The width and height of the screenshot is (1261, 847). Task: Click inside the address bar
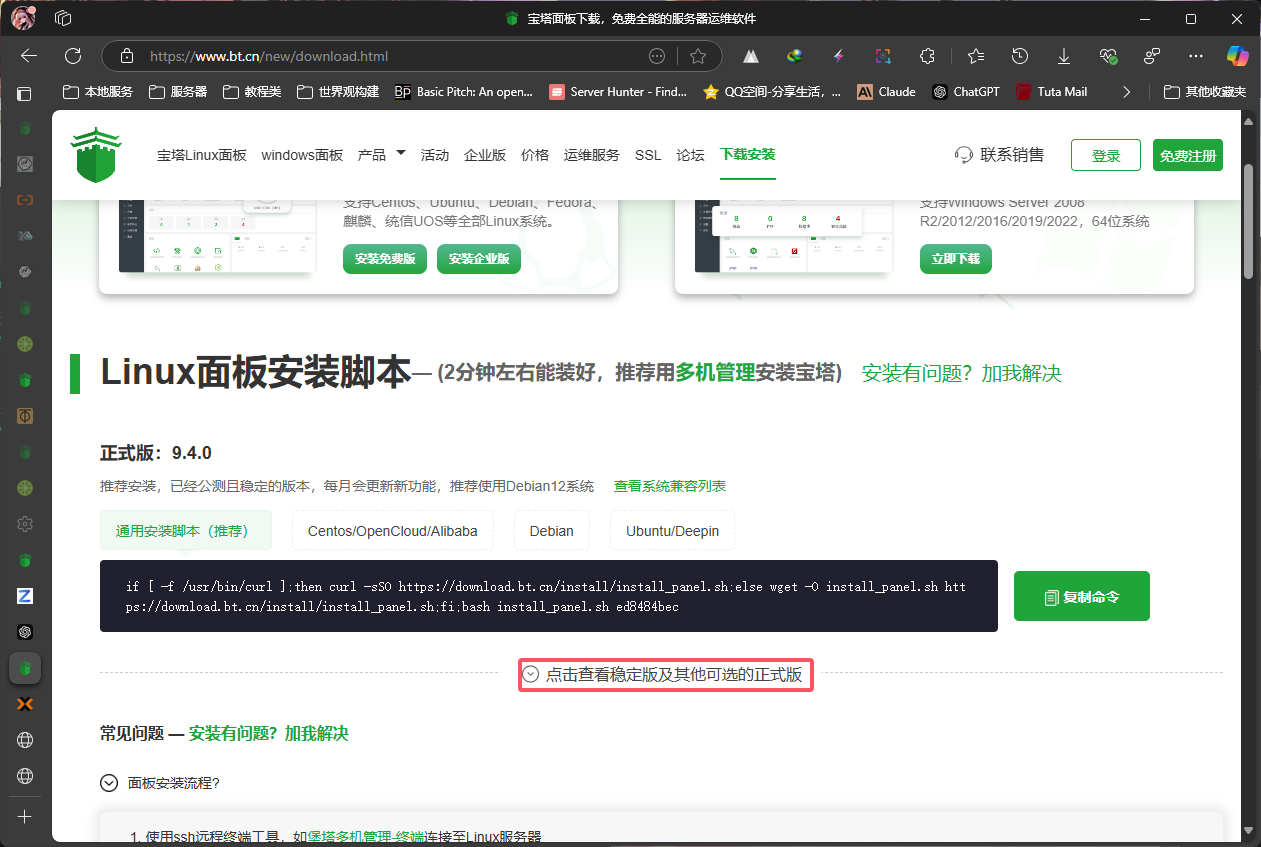(x=400, y=57)
